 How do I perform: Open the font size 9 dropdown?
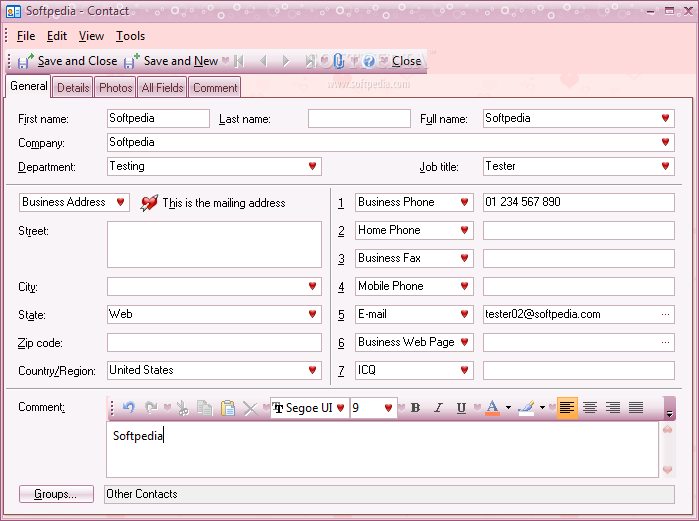(388, 408)
